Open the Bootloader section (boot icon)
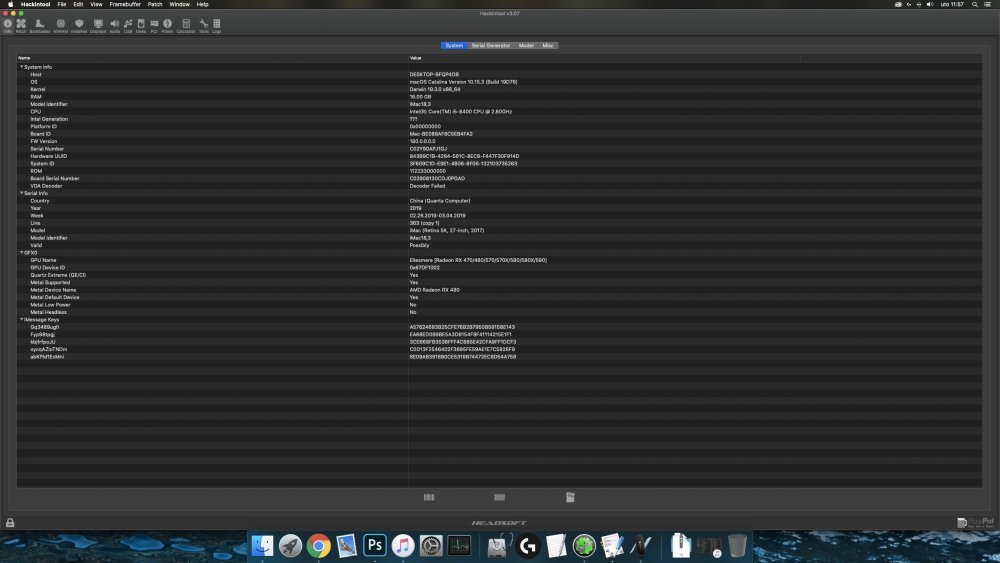Viewport: 1000px width, 563px height. pos(40,26)
